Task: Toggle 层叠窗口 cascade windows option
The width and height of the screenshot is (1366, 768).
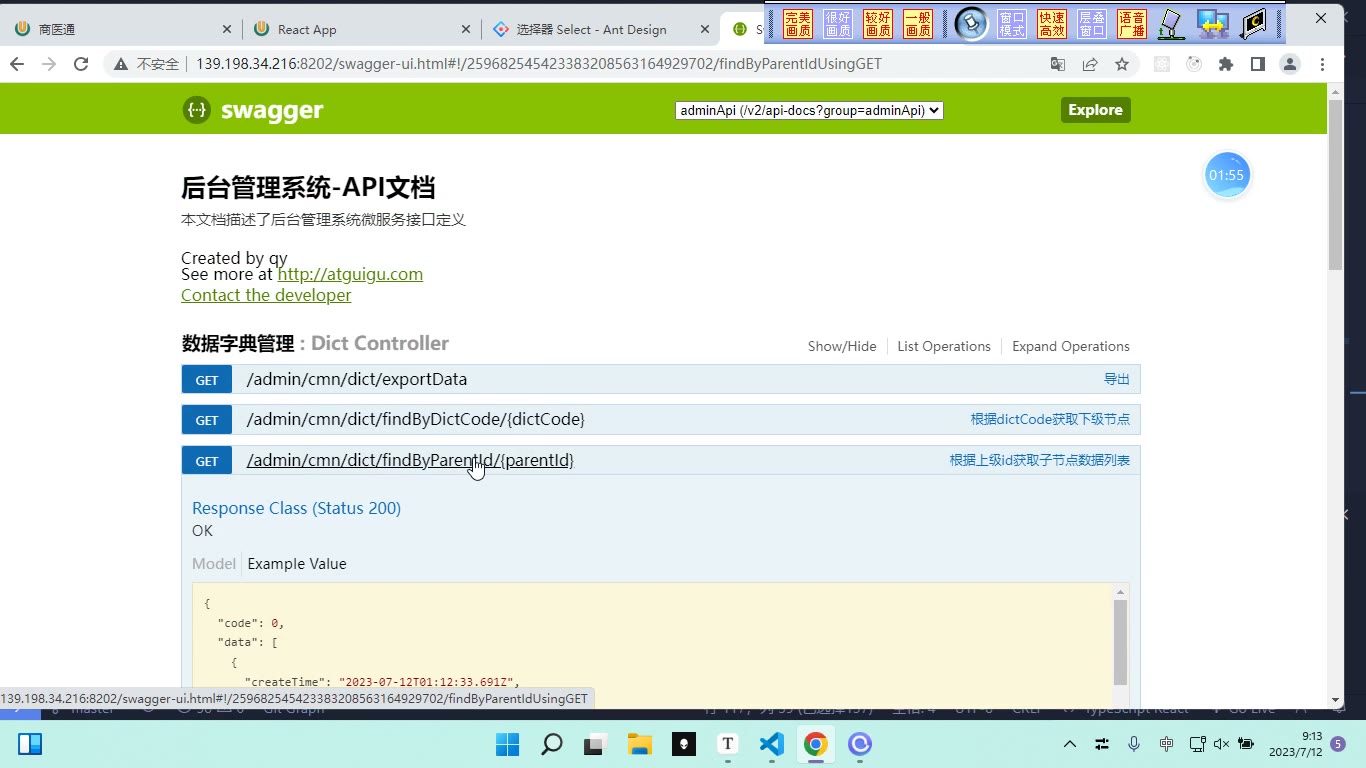Action: (1092, 24)
